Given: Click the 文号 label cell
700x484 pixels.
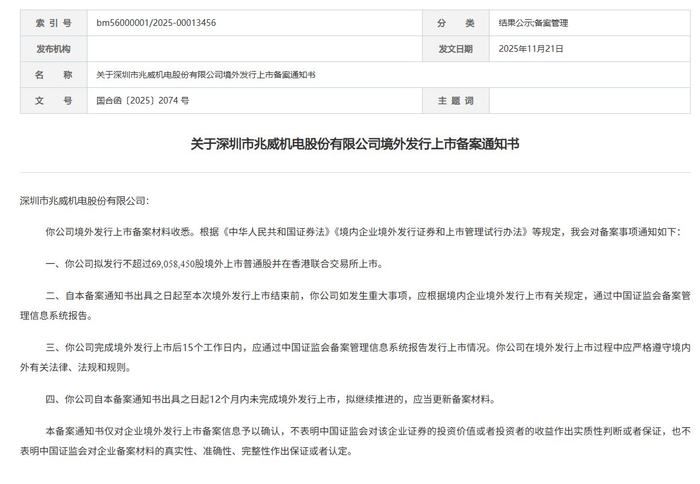Looking at the screenshot, I should tap(54, 100).
